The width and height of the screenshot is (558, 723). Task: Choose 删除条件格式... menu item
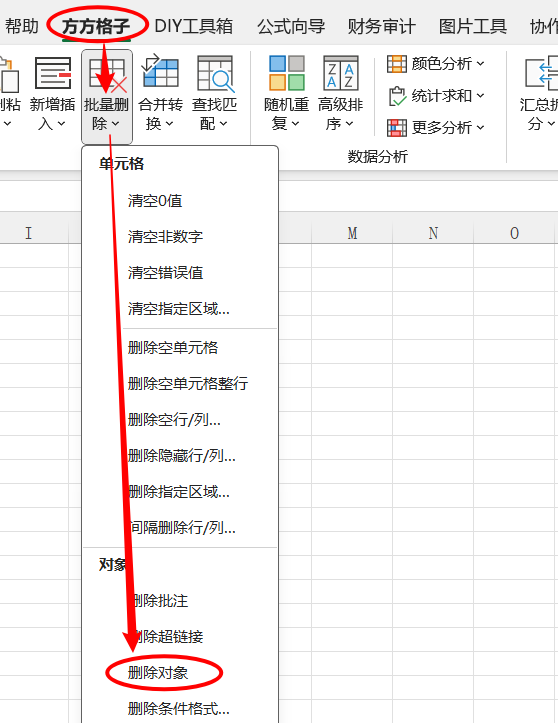pyautogui.click(x=178, y=708)
